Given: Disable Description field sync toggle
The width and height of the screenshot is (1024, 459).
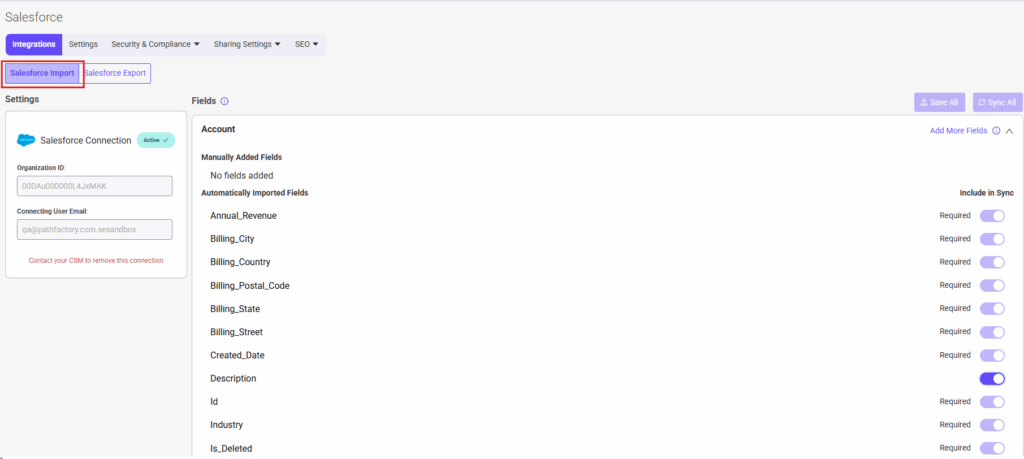Looking at the screenshot, I should pos(992,379).
